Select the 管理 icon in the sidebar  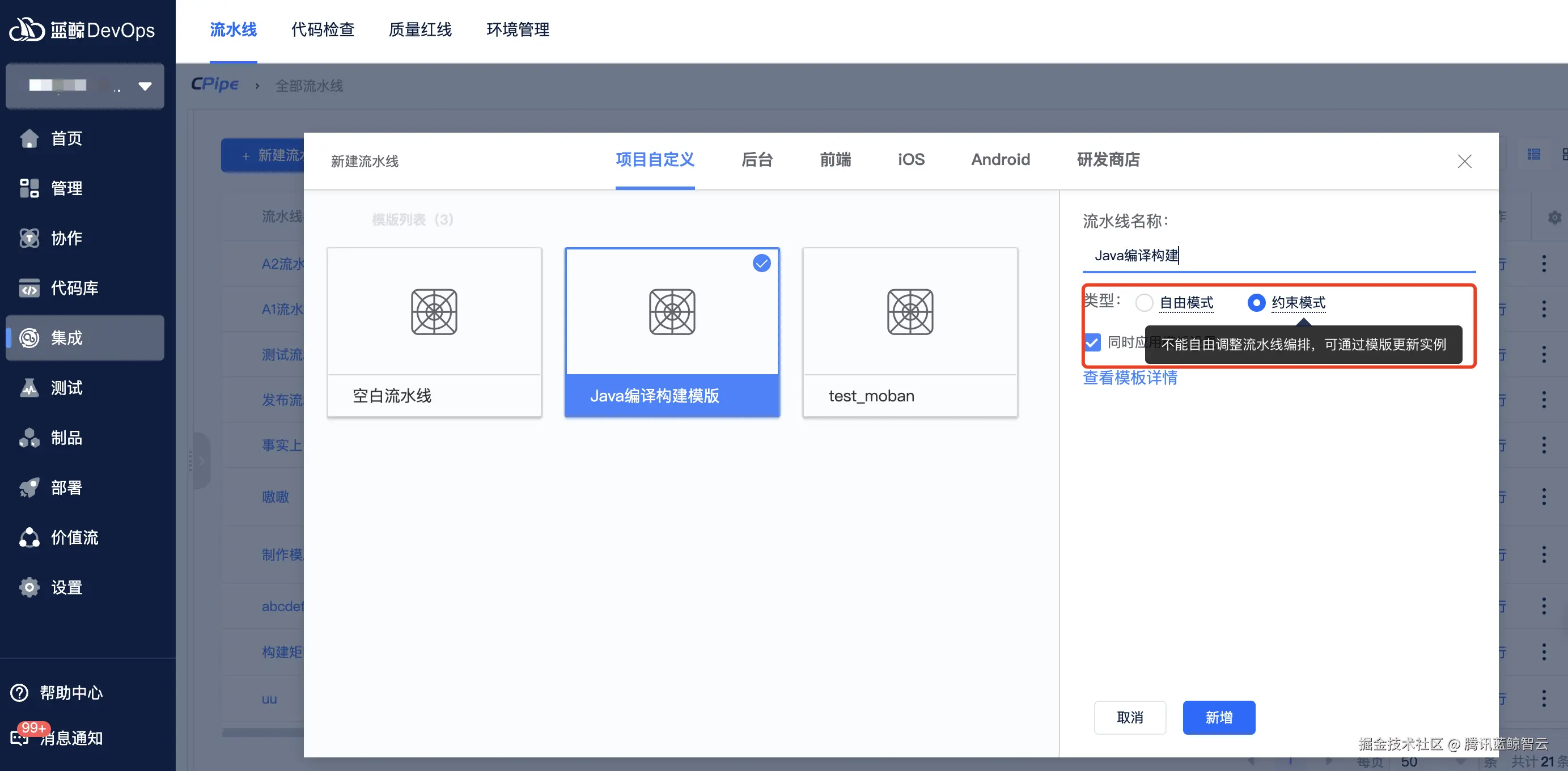[x=28, y=188]
